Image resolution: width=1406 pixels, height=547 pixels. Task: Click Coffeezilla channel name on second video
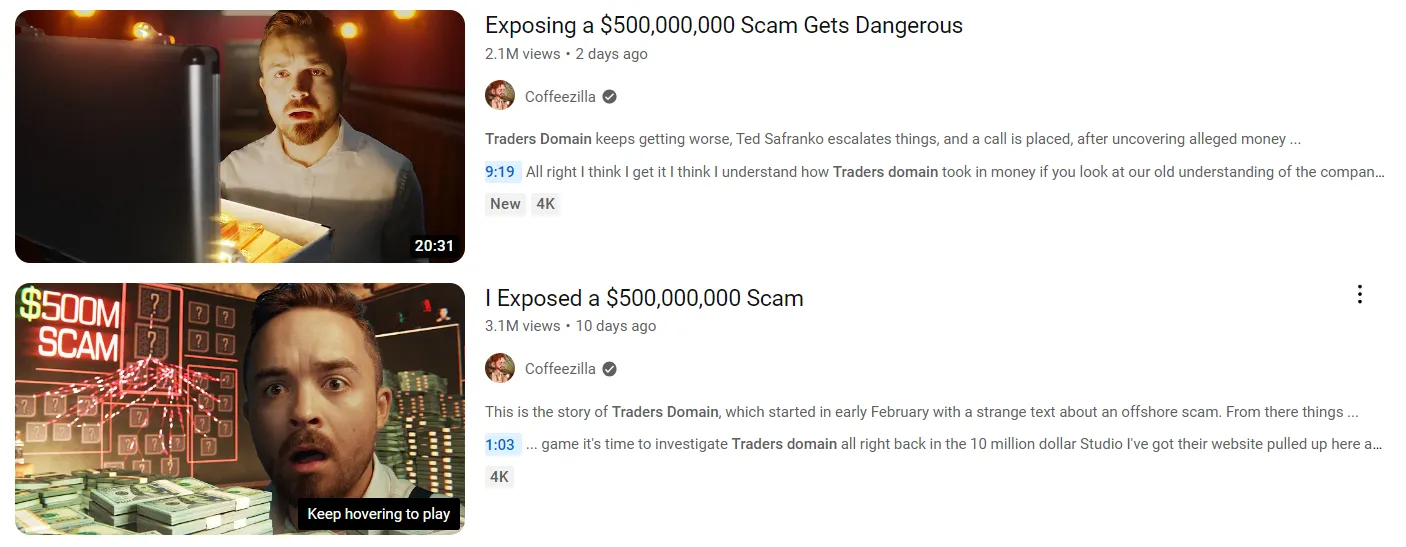560,369
